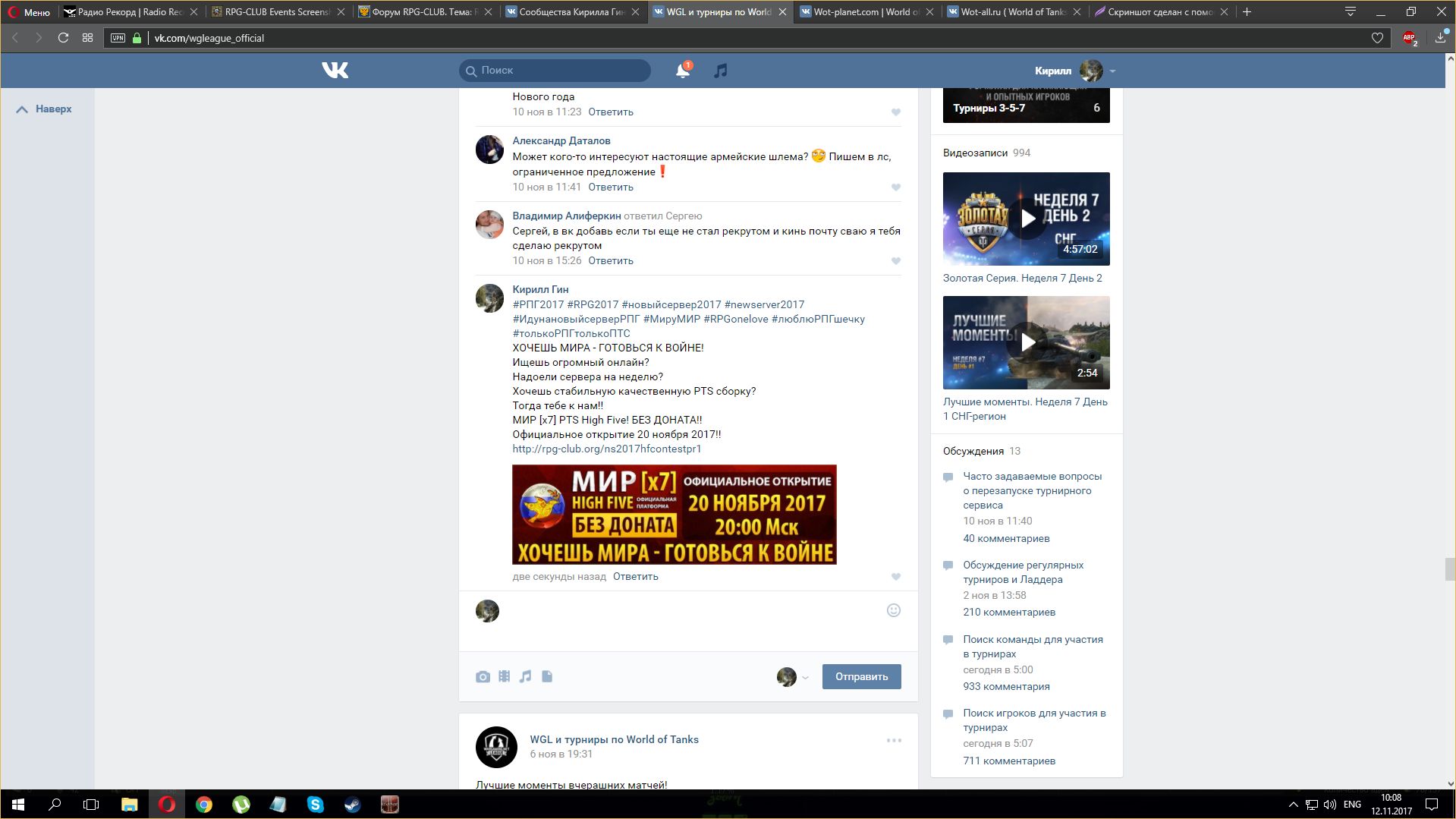The width and height of the screenshot is (1456, 819).
Task: Click the page vertical scrollbar thumb
Action: click(1450, 569)
